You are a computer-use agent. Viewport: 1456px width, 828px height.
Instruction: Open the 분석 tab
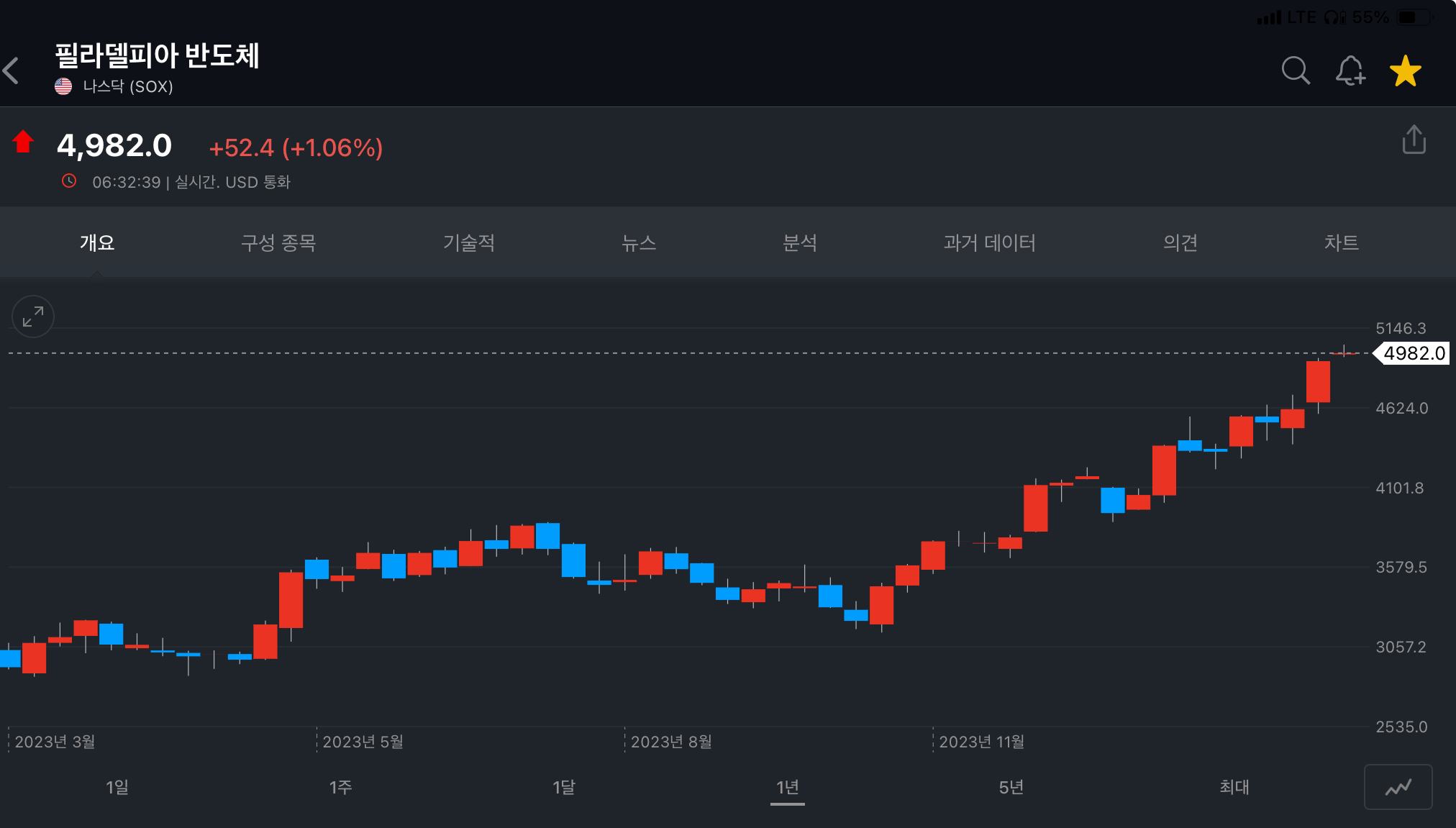click(800, 242)
